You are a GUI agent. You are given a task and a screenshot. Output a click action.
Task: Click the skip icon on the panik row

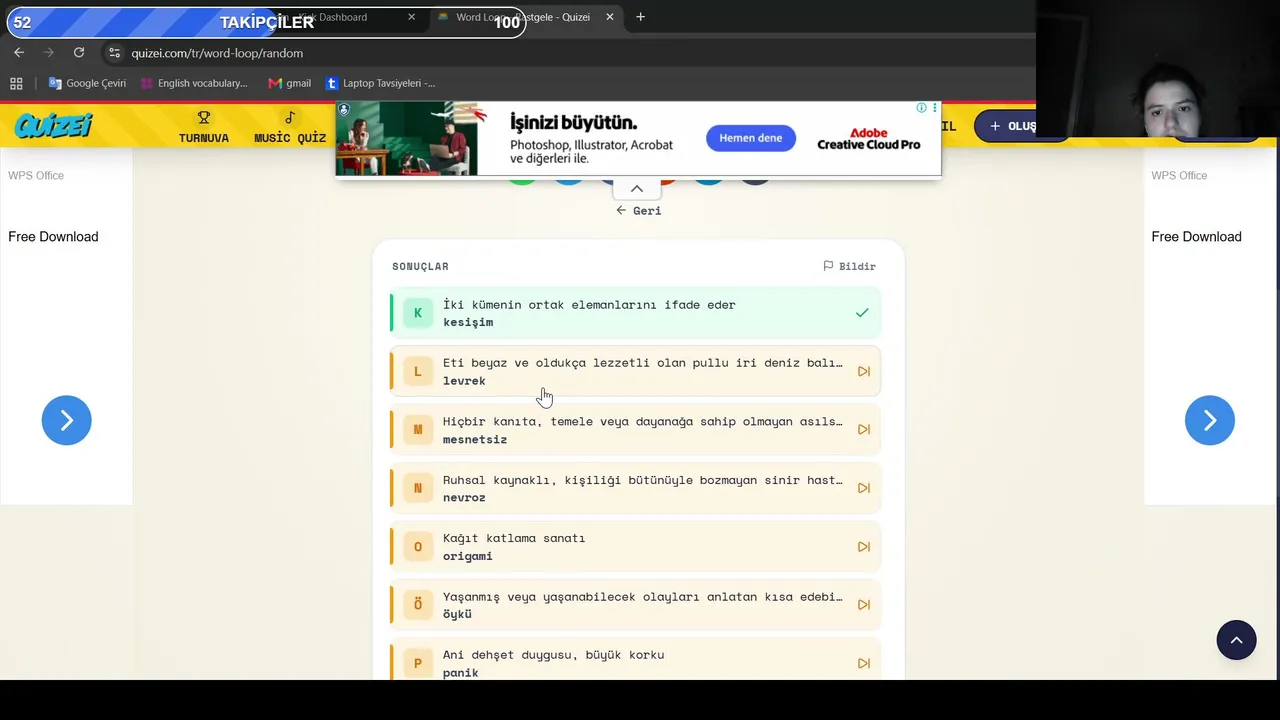(x=864, y=663)
